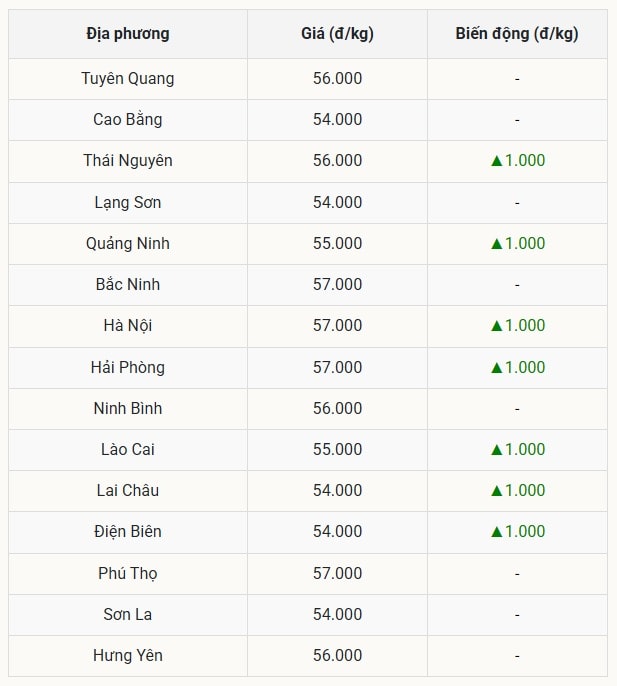Screen dimensions: 617x686
Task: Click the Sơn La price 54.000
Action: (337, 615)
